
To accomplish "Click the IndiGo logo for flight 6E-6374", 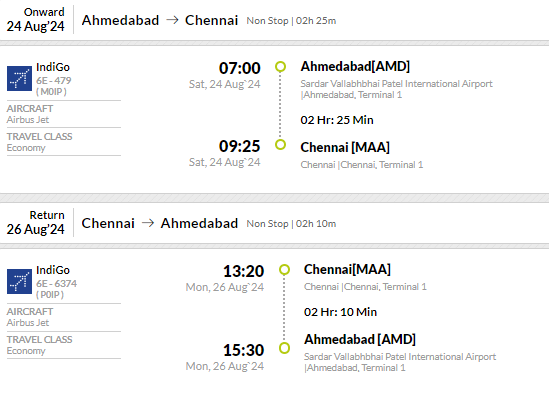I will click(x=19, y=282).
